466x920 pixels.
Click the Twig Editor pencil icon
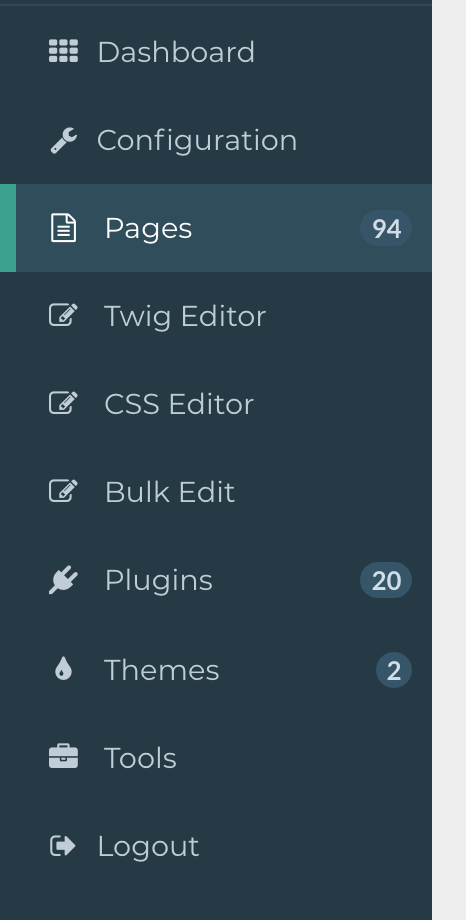[63, 315]
